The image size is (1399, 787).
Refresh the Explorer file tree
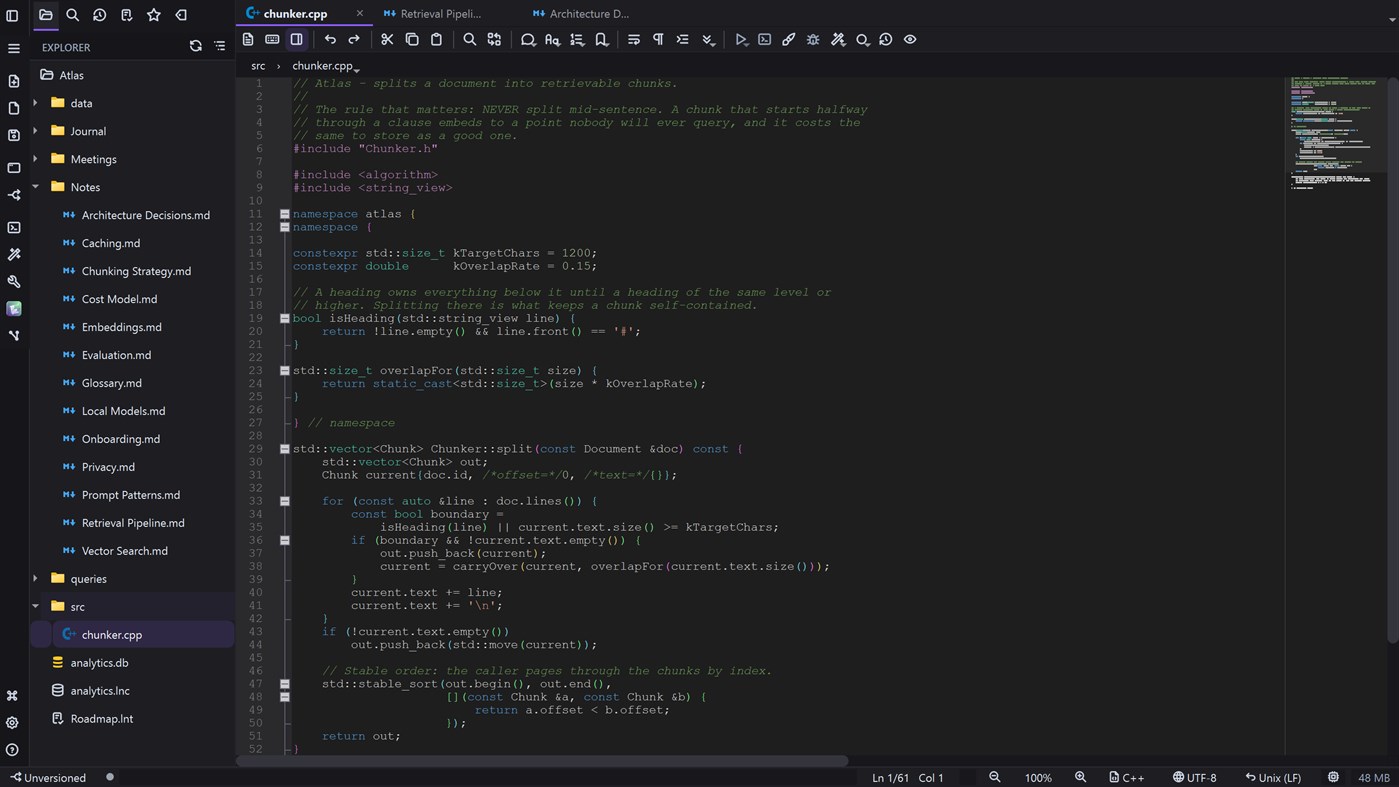coord(196,46)
